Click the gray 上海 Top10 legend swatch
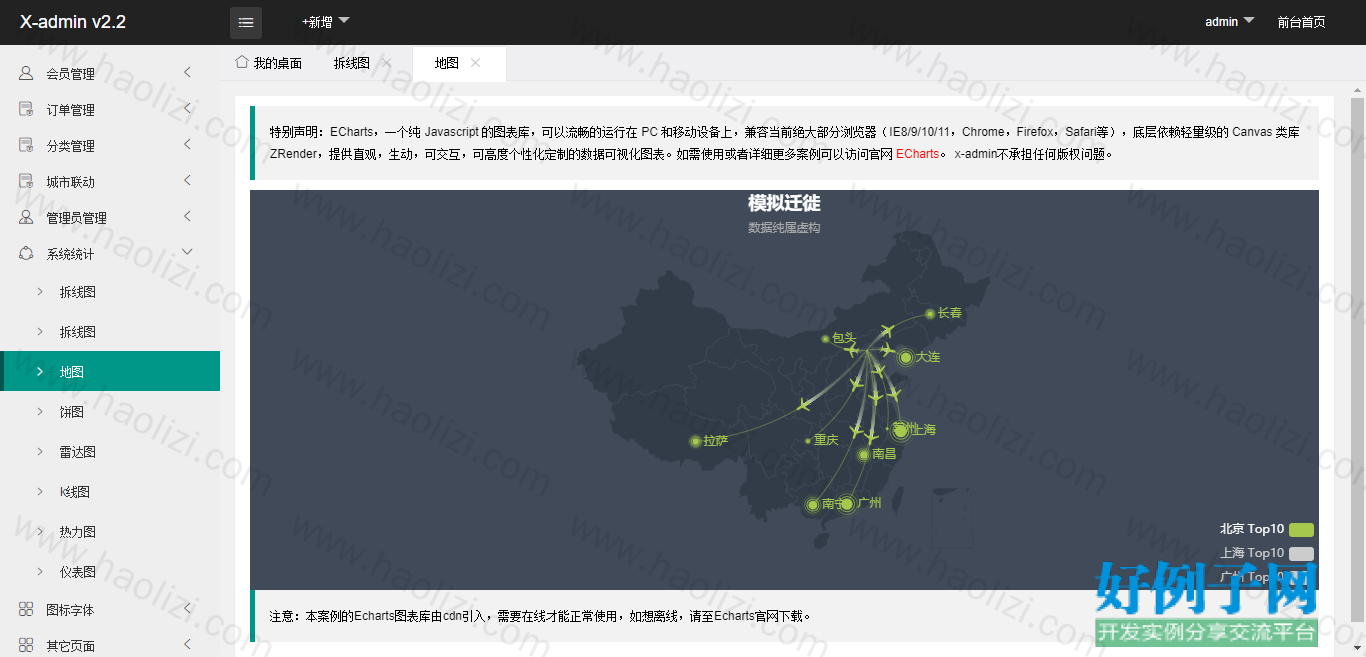This screenshot has width=1366, height=657. coord(1301,554)
